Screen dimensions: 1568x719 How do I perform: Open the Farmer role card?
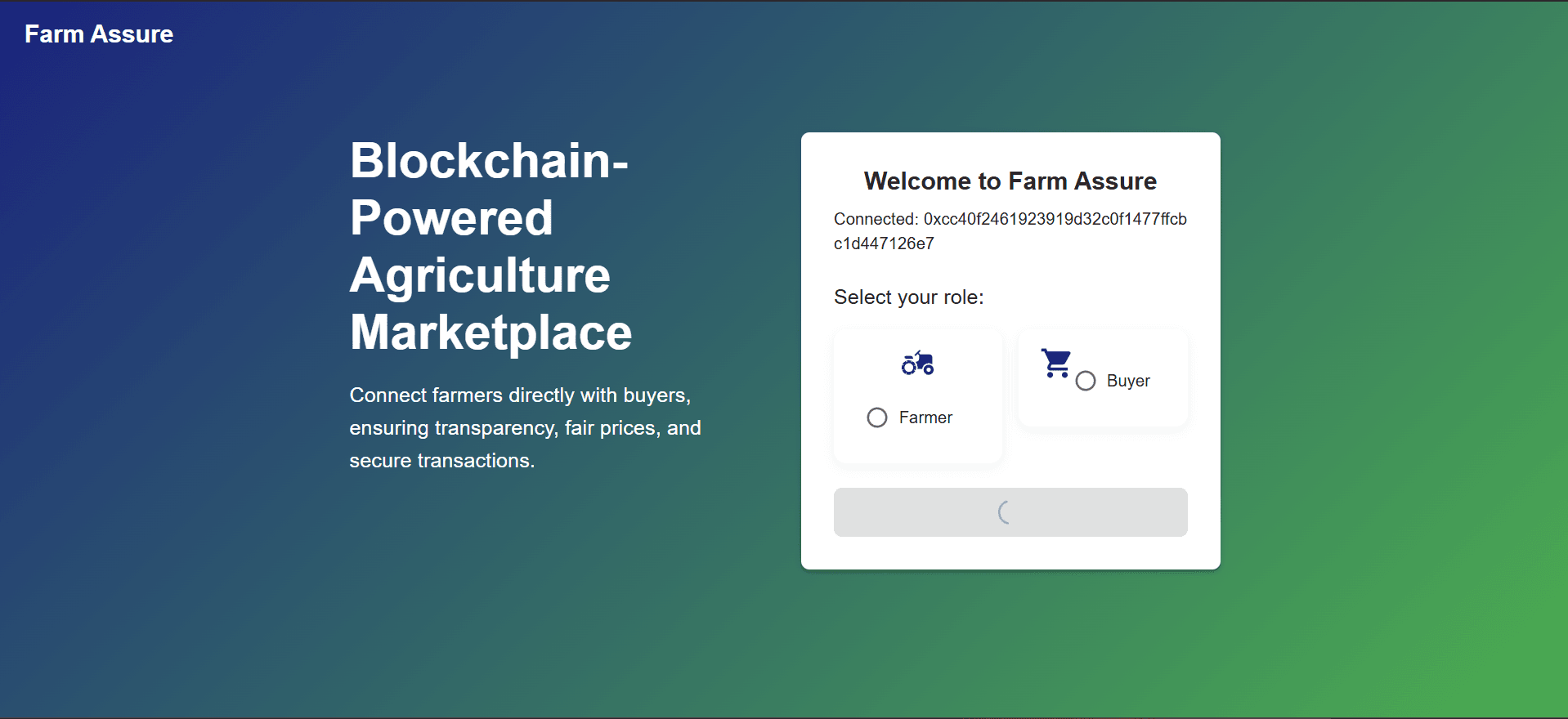917,396
